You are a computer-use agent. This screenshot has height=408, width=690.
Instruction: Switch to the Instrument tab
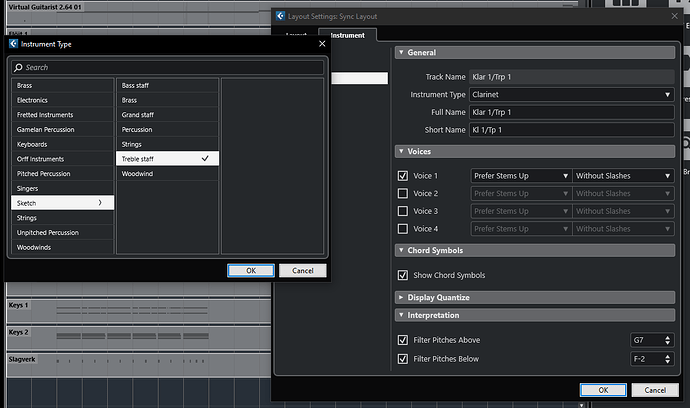click(x=348, y=35)
